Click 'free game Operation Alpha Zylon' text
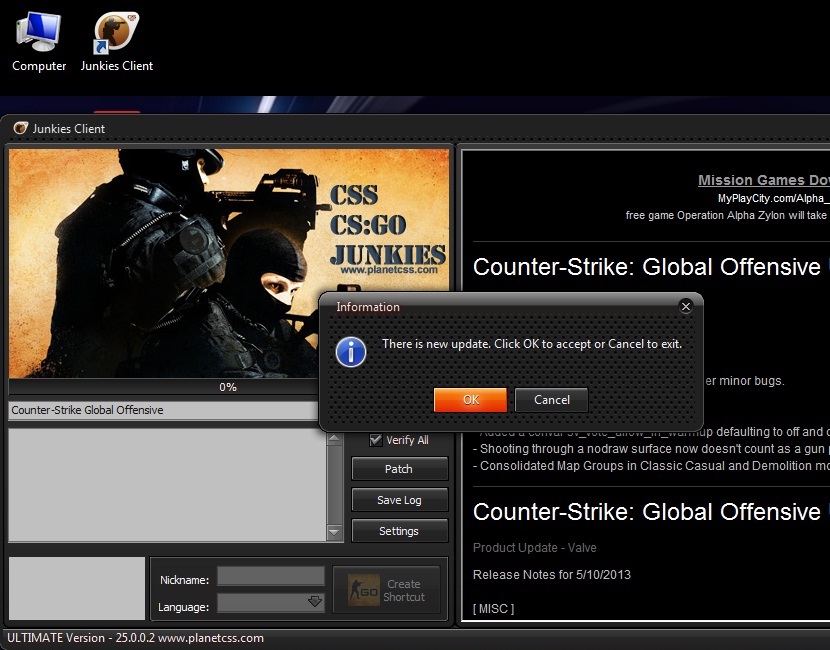This screenshot has width=830, height=650. (726, 215)
